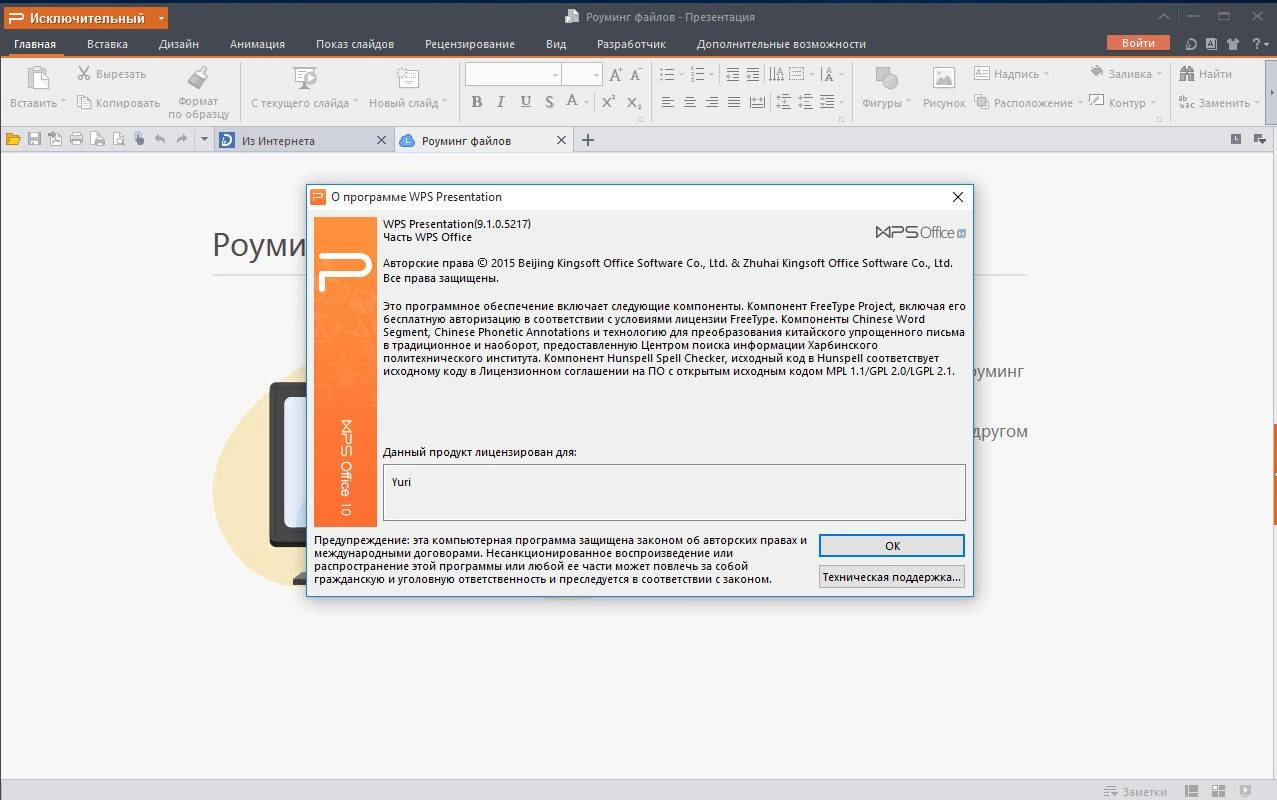The width and height of the screenshot is (1277, 800).
Task: Select the Format Painter (Формат по образцу) brush
Action: coord(198,78)
